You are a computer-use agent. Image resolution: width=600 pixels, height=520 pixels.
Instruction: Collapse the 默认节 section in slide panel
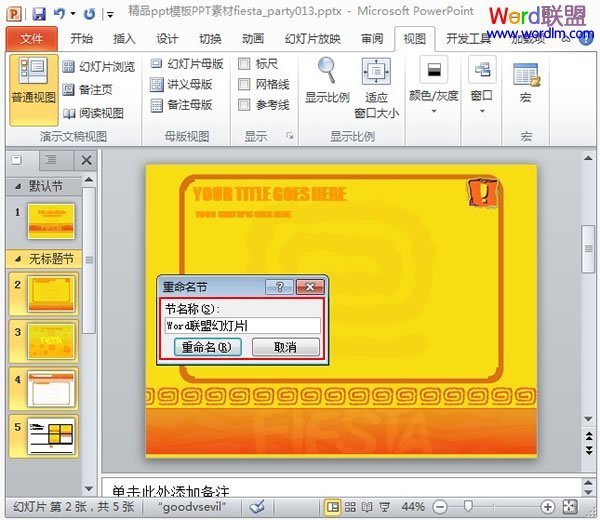pos(16,186)
